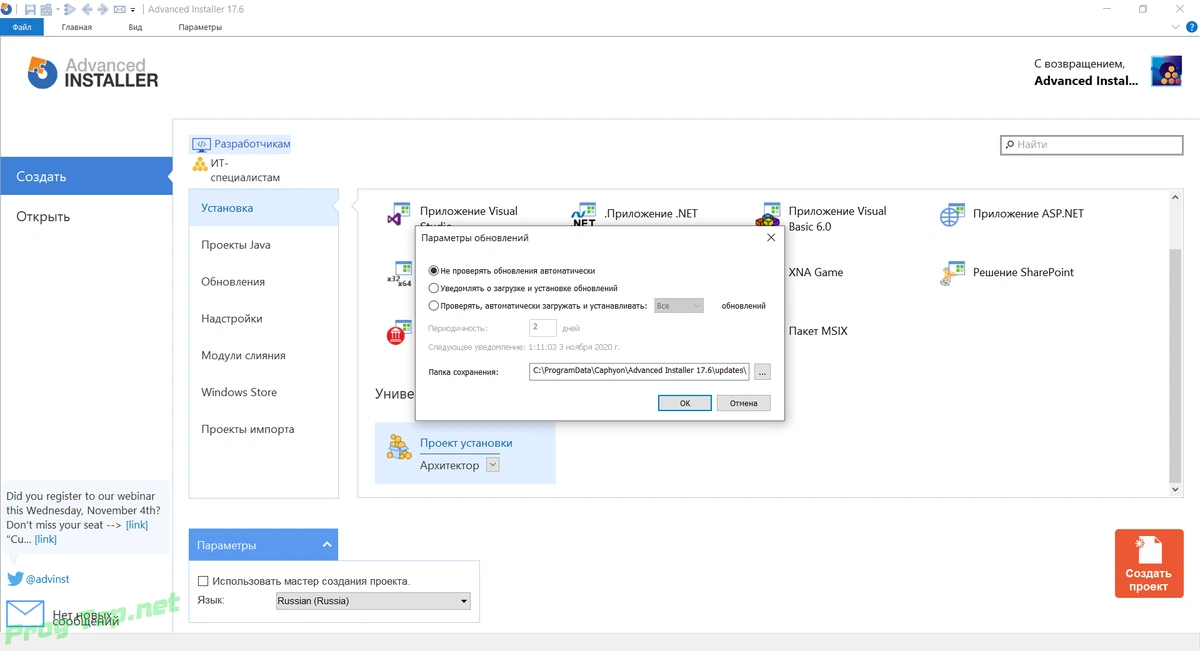Click the user avatar icon at top right
Screen dimensions: 1200x651
[x=1166, y=71]
